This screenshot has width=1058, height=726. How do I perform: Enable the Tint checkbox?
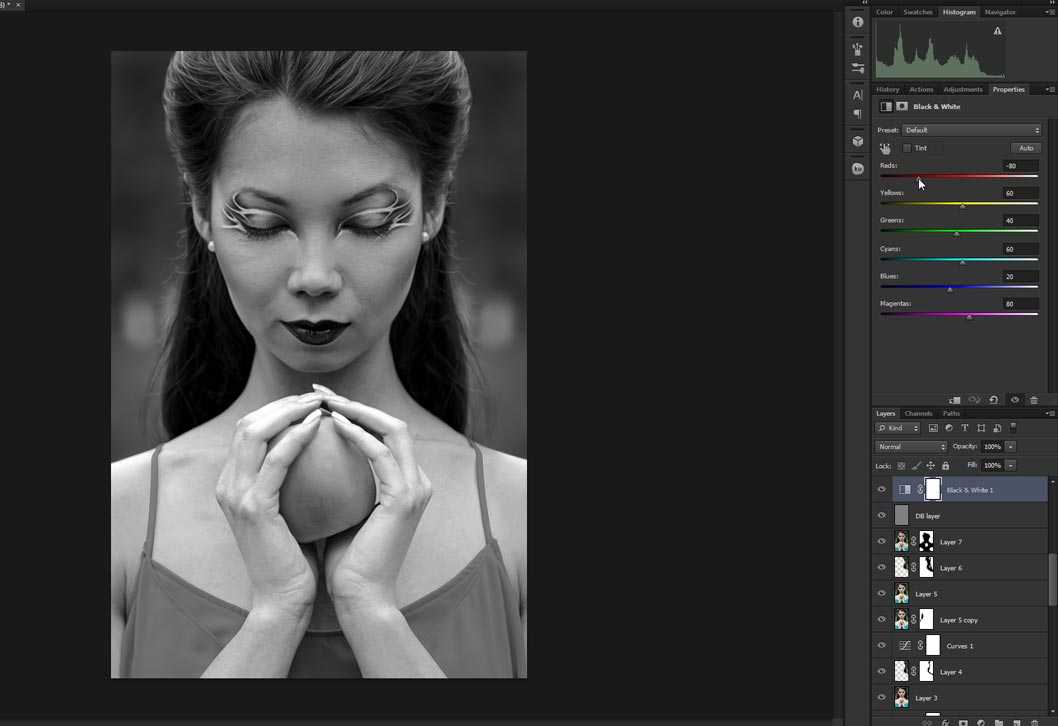tap(907, 148)
